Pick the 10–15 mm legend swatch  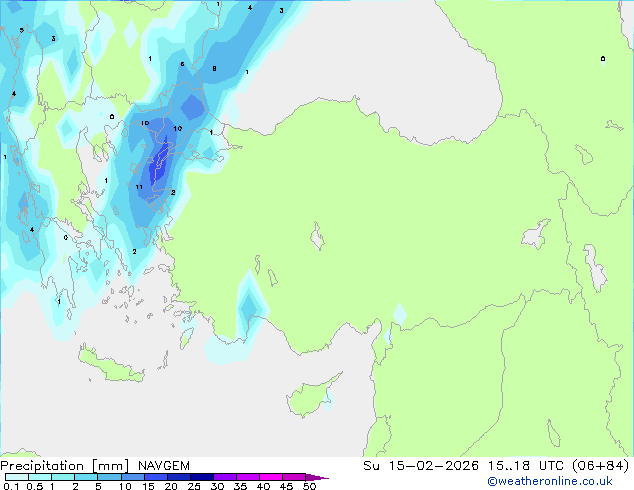(x=133, y=477)
